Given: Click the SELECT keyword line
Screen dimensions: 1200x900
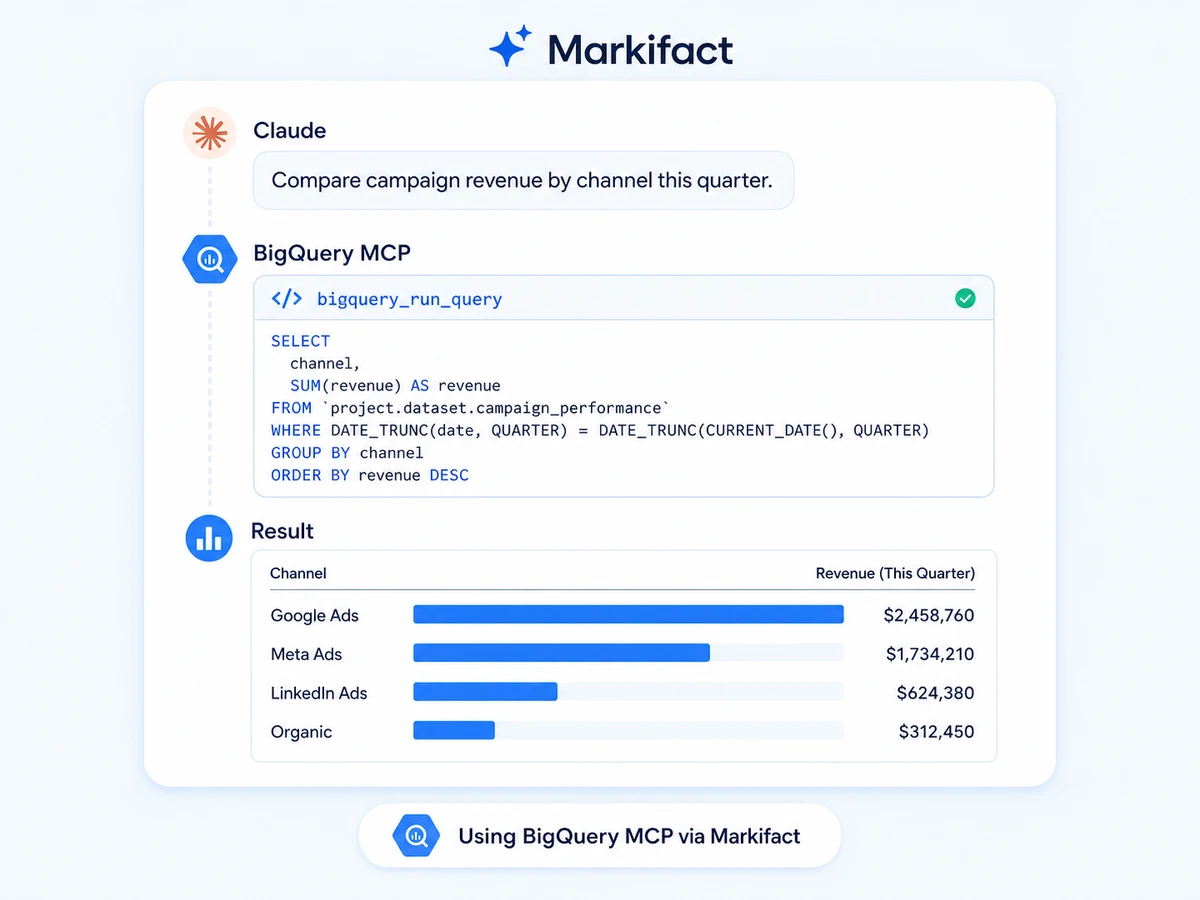Looking at the screenshot, I should pyautogui.click(x=300, y=341).
